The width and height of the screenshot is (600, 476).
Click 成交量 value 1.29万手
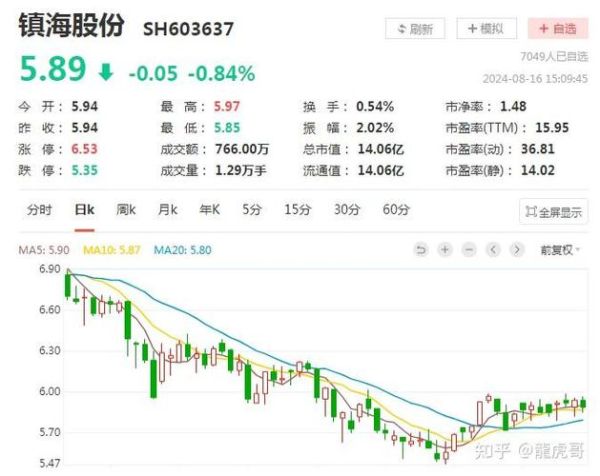[241, 170]
